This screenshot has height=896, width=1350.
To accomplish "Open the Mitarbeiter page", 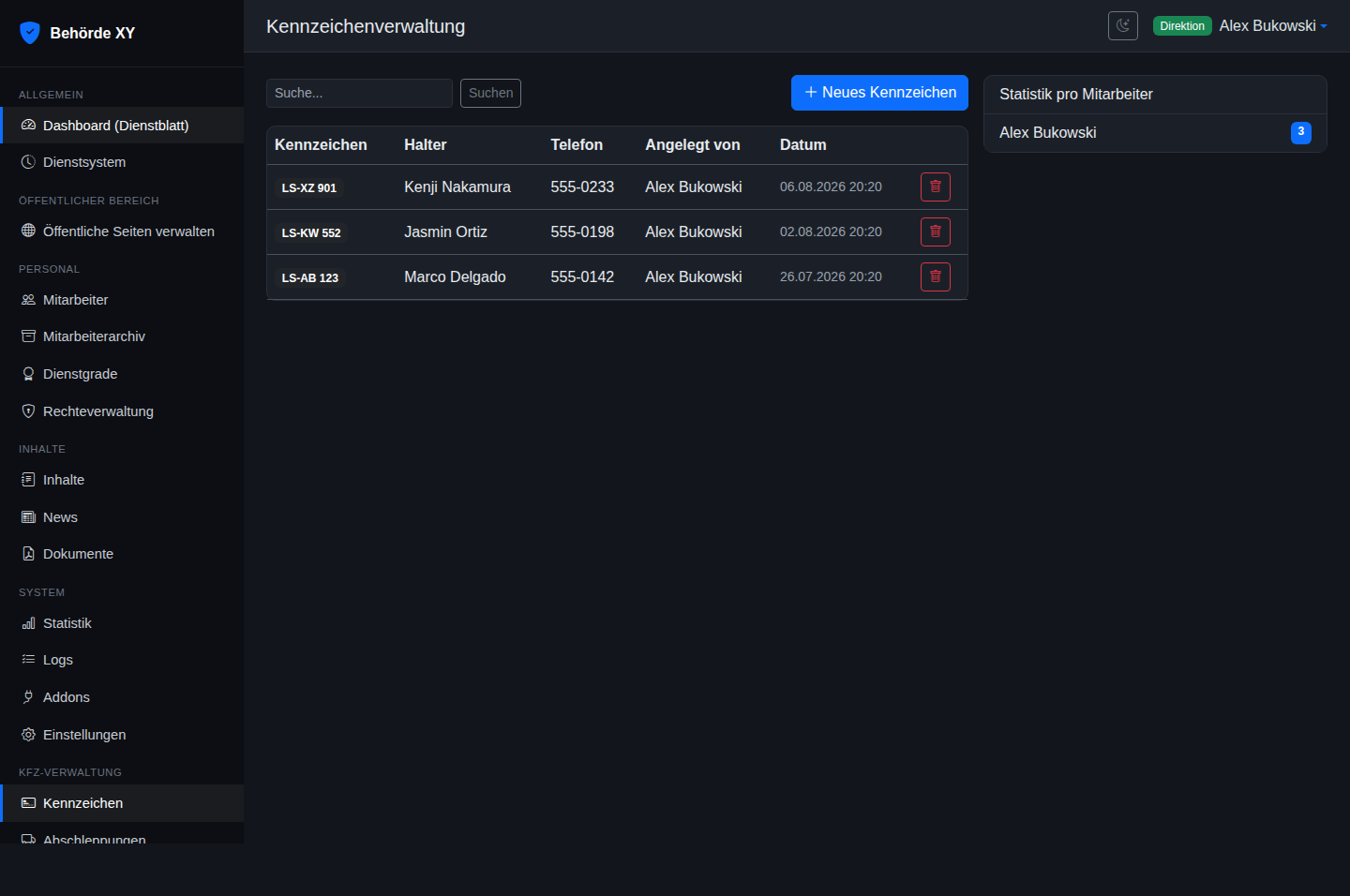I will pos(122,300).
